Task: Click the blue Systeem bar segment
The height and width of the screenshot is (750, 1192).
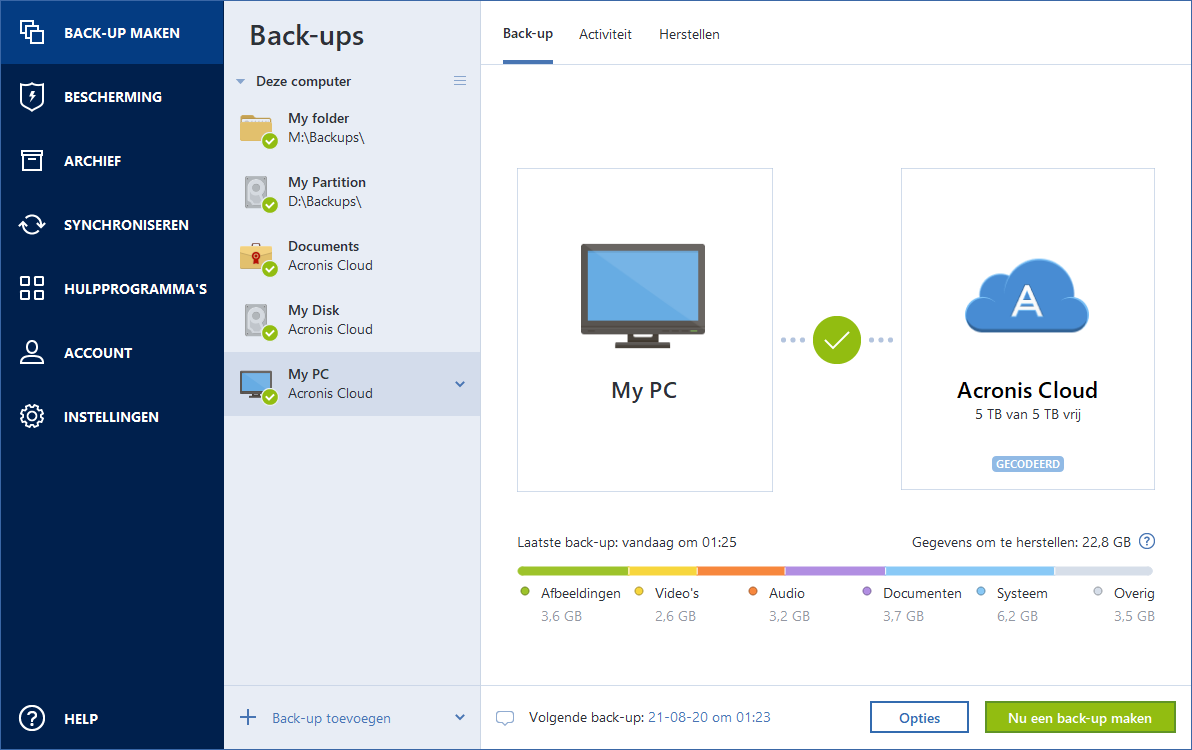Action: pos(970,571)
